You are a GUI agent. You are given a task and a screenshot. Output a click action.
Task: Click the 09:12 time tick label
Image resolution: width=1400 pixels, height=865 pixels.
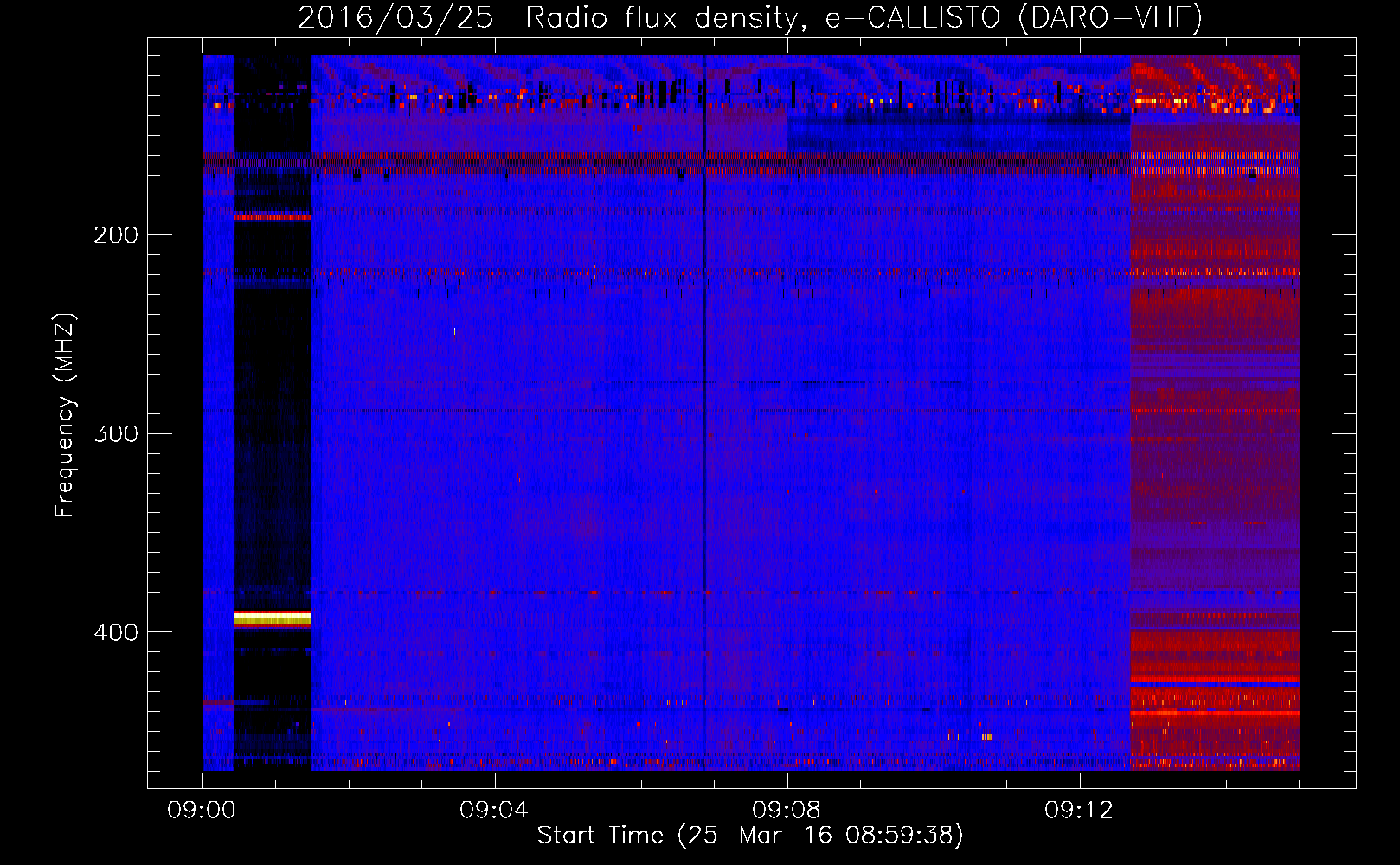(1079, 811)
